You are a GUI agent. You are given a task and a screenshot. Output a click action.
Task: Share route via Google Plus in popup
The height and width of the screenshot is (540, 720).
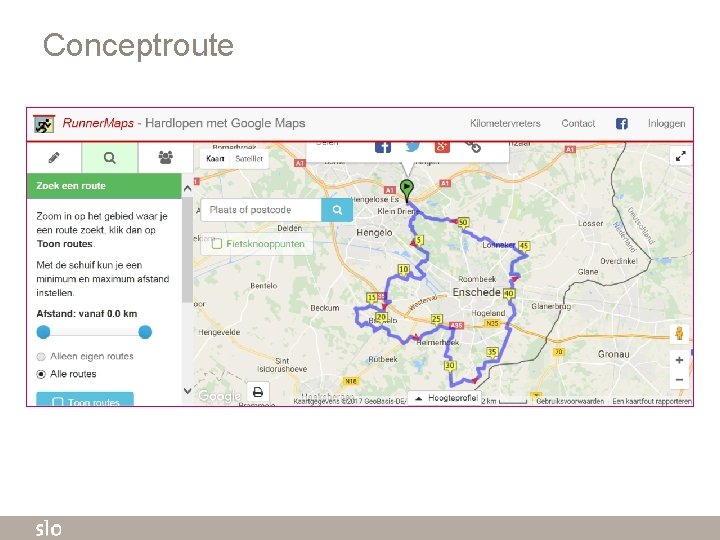442,146
